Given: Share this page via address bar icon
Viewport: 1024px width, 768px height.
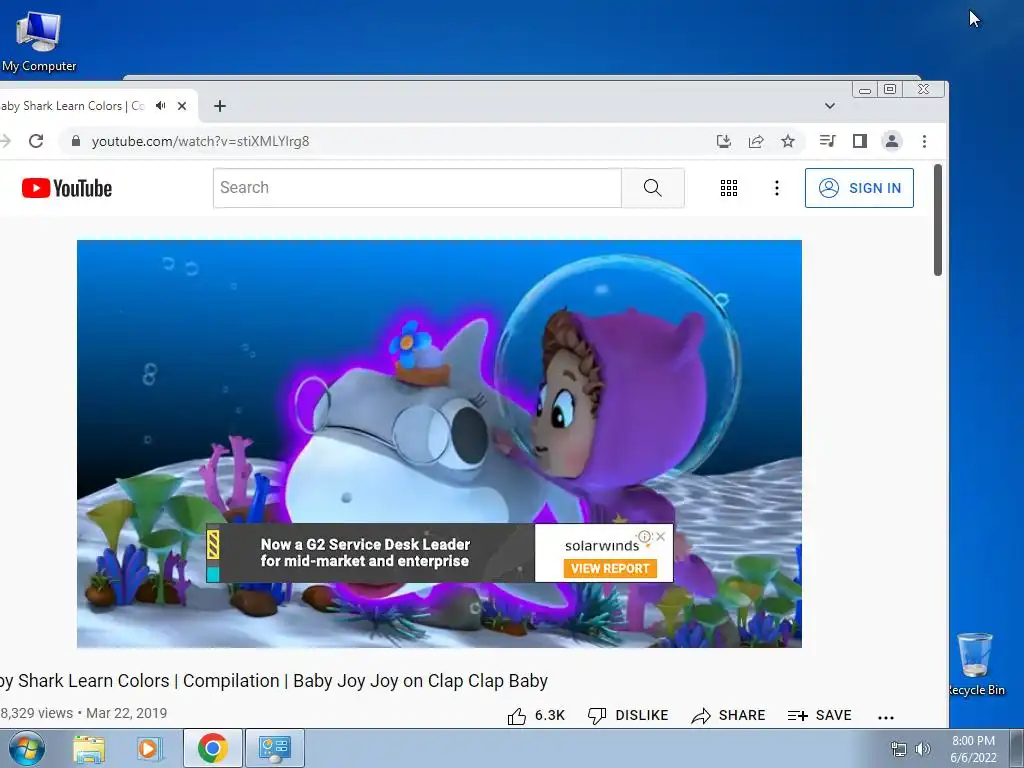Looking at the screenshot, I should point(756,141).
